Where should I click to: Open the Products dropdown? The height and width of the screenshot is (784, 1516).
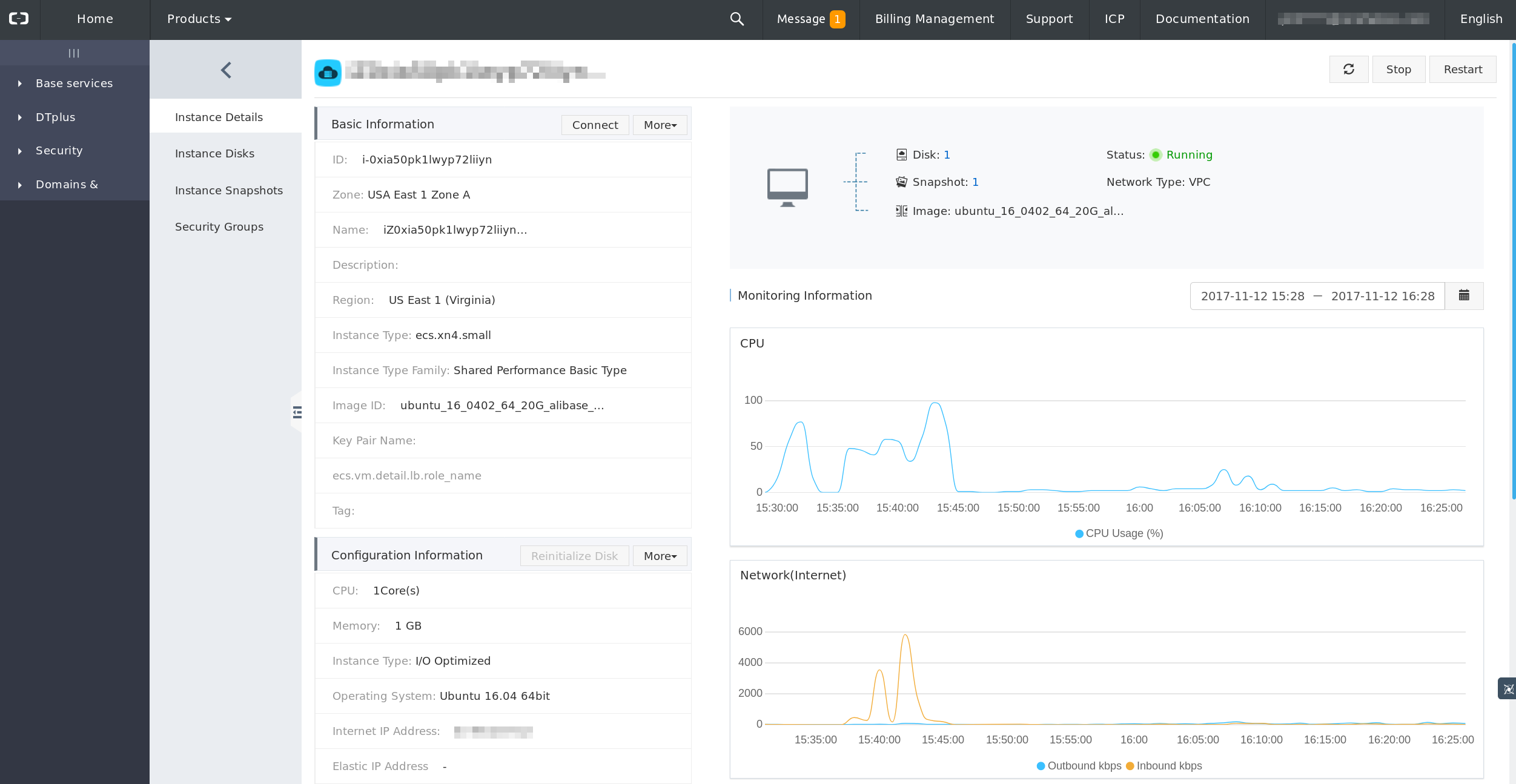click(199, 19)
